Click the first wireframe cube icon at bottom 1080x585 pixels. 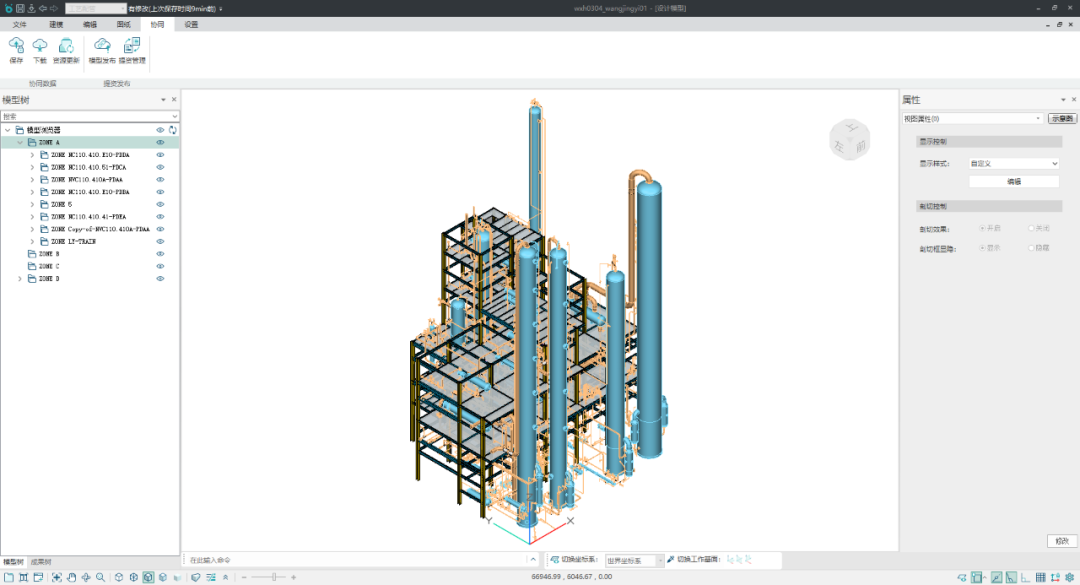pos(119,577)
